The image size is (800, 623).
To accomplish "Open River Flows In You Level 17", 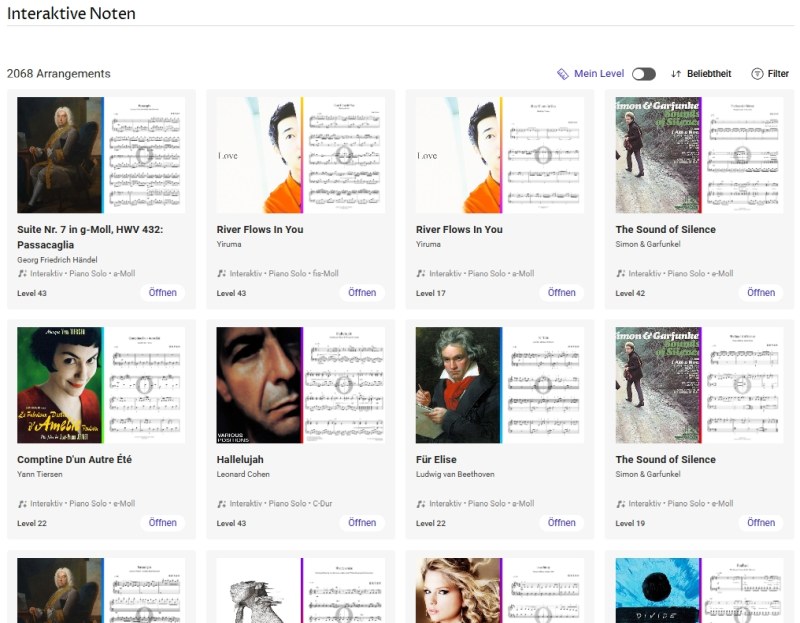I will pos(561,293).
